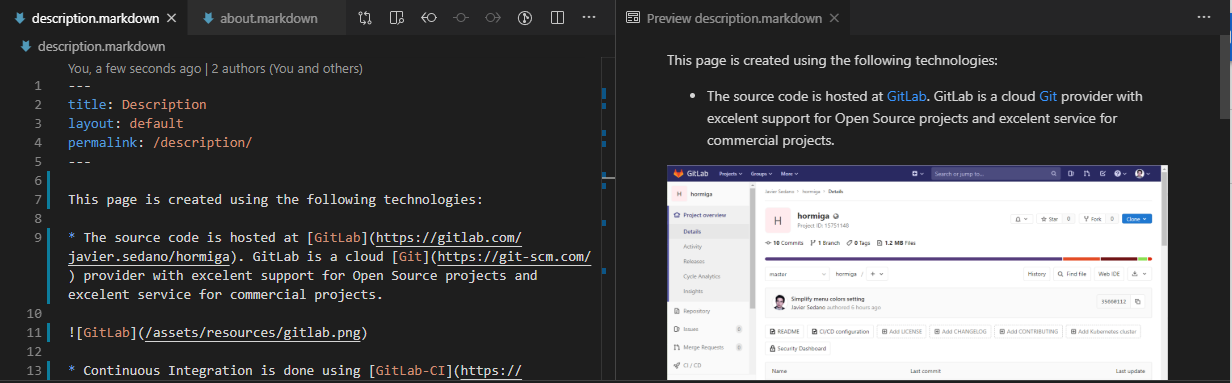Click 'commercial projects.' text in the preview
This screenshot has height=383, width=1232.
coord(771,141)
